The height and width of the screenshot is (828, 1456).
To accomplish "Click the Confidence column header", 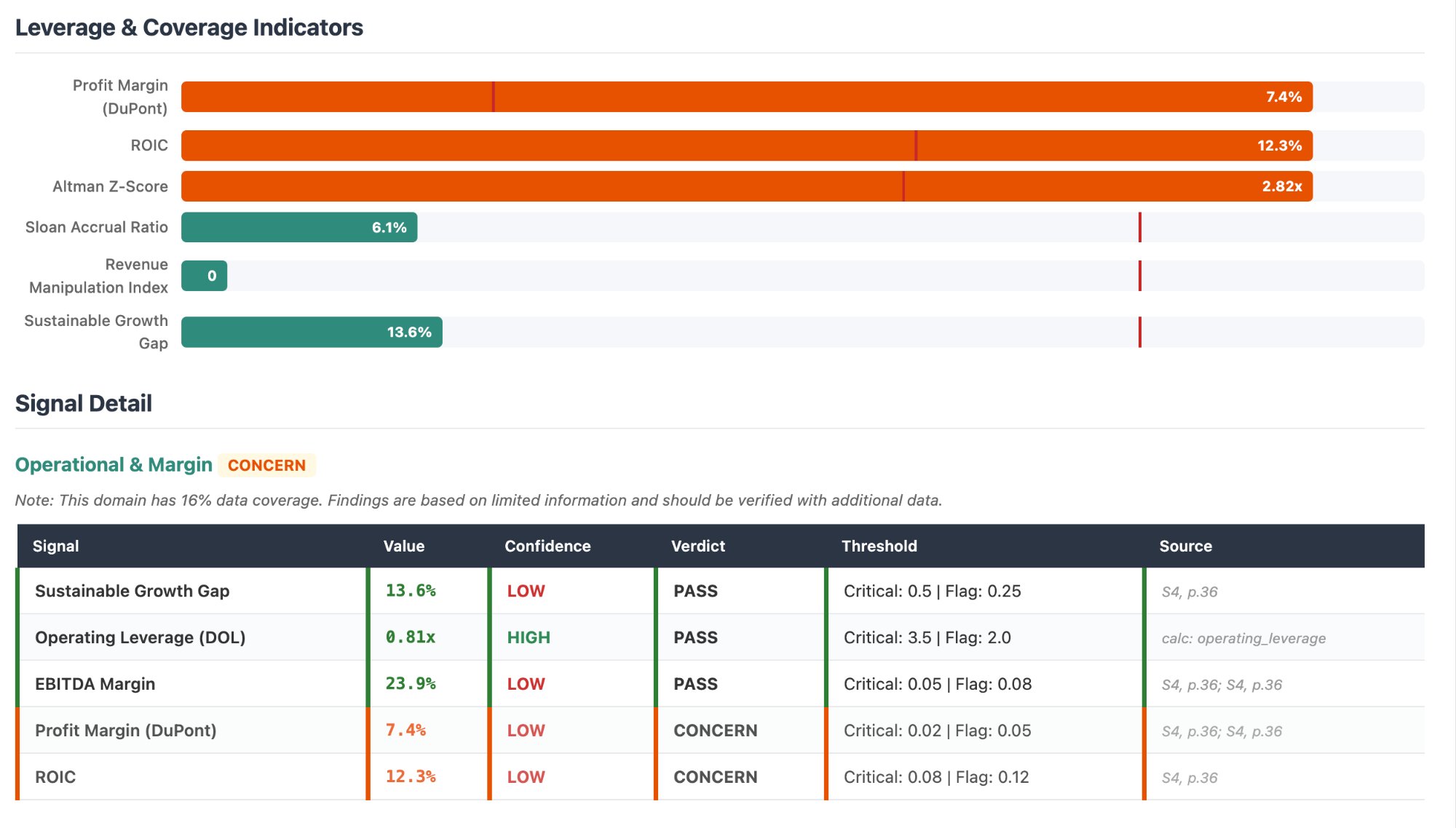I will coord(547,546).
